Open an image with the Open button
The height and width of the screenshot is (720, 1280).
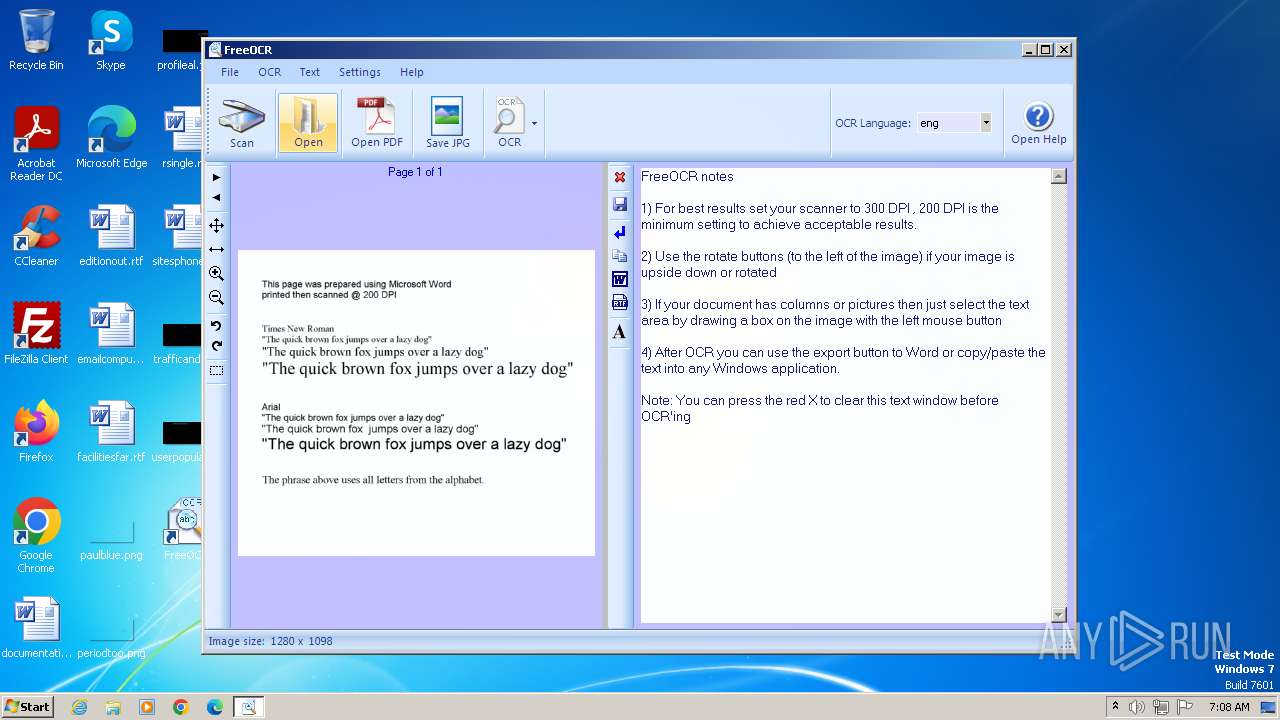[x=308, y=123]
